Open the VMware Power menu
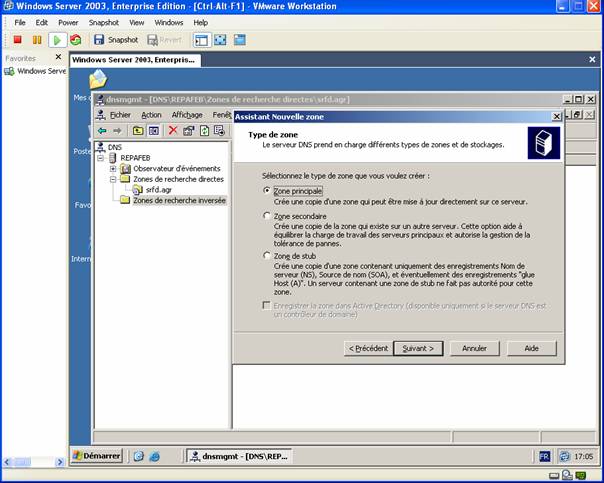 click(x=68, y=23)
